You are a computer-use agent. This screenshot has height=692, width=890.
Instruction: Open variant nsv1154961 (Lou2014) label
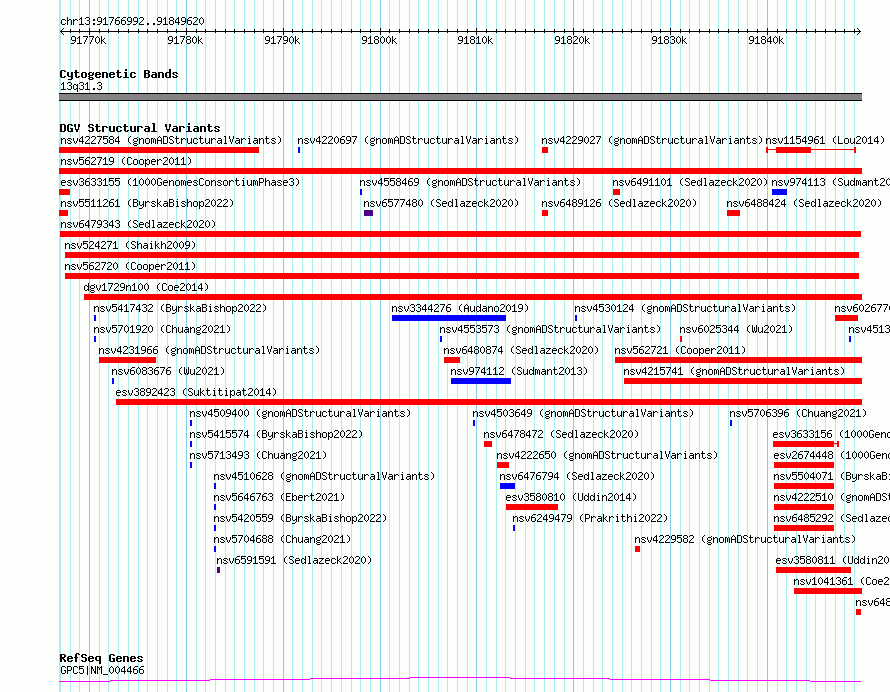[825, 140]
